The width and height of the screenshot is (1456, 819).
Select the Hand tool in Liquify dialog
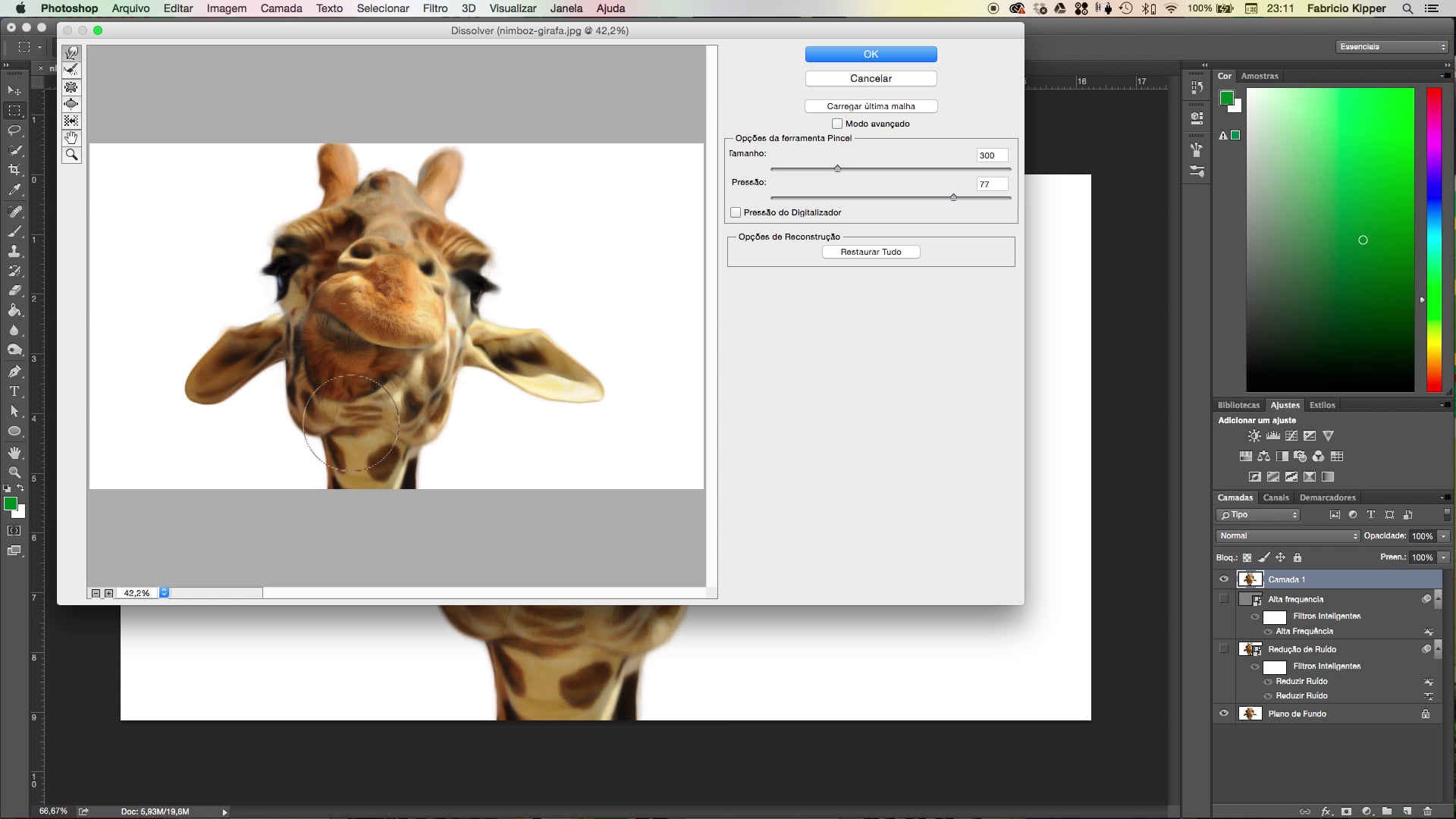[x=71, y=137]
